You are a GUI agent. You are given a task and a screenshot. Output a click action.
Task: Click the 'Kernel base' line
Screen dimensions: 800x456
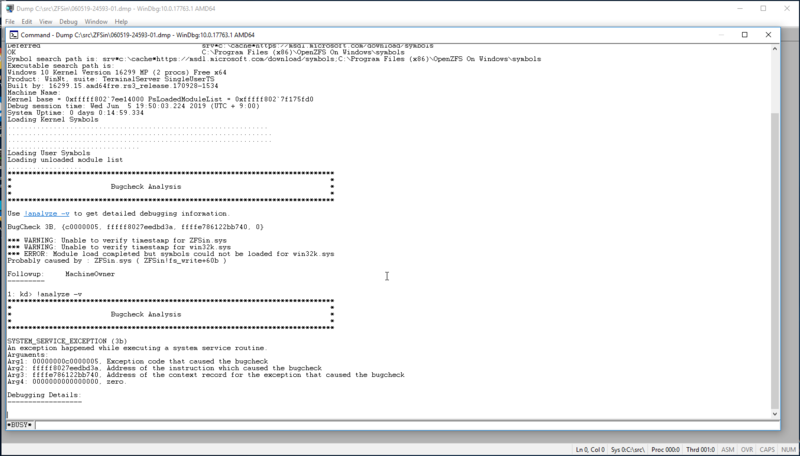pos(160,99)
